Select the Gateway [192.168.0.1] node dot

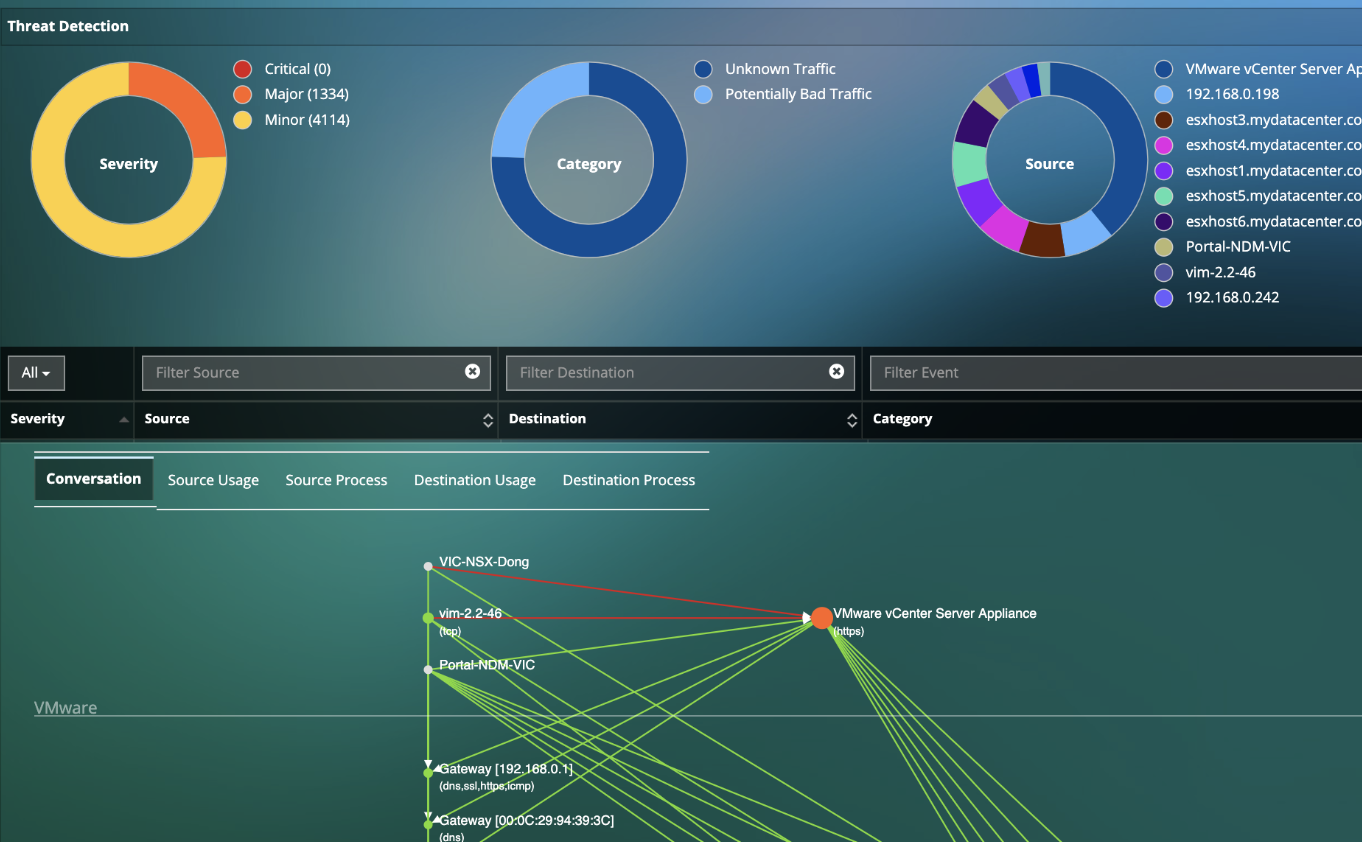coord(428,773)
